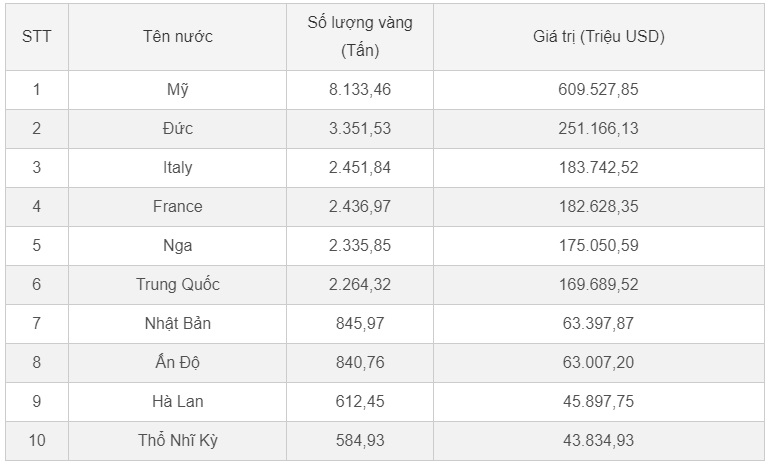769x466 pixels.
Task: Select the value 63.397,87
Action: pyautogui.click(x=598, y=323)
